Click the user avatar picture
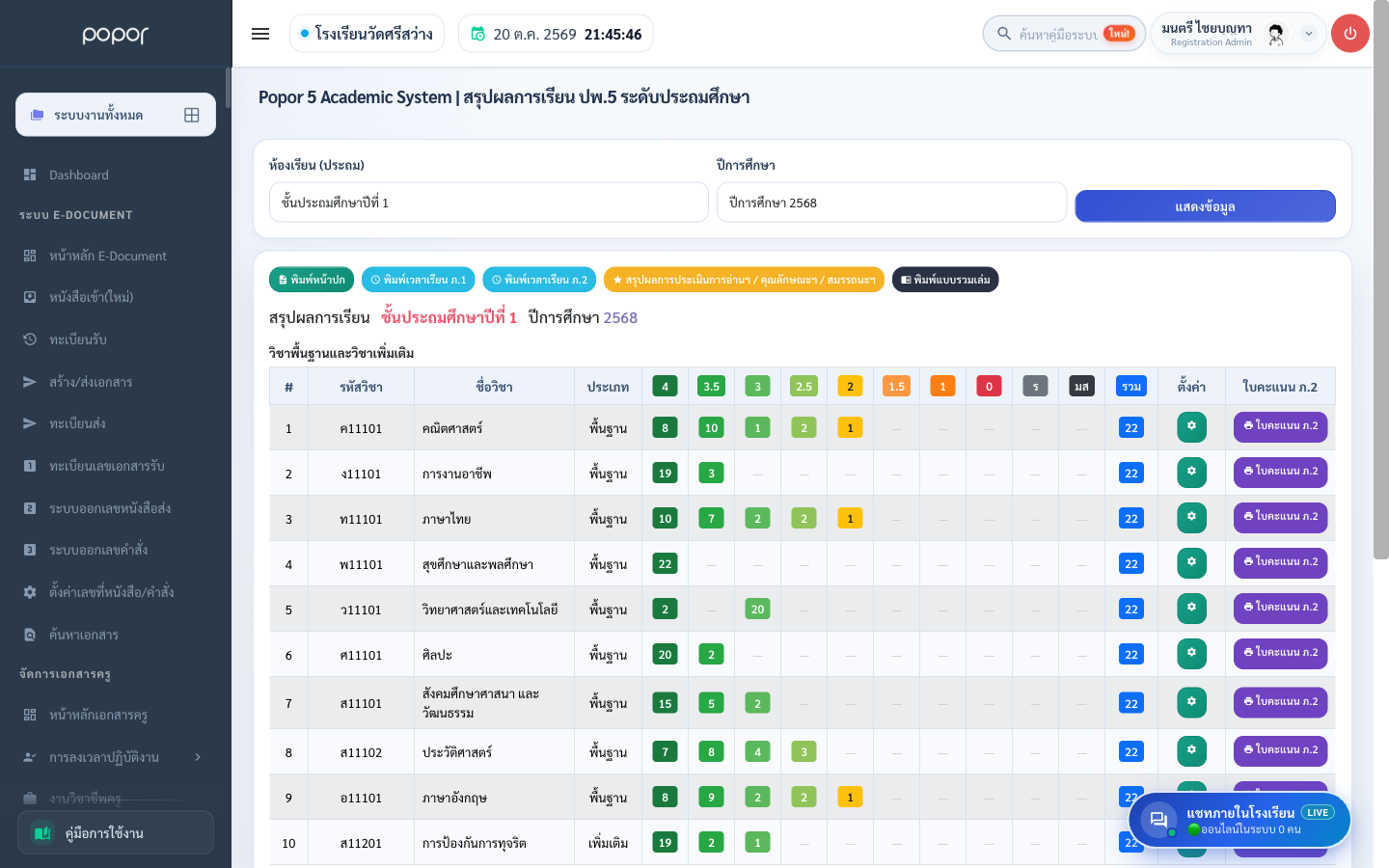Viewport: 1389px width, 868px height. pos(1276,34)
